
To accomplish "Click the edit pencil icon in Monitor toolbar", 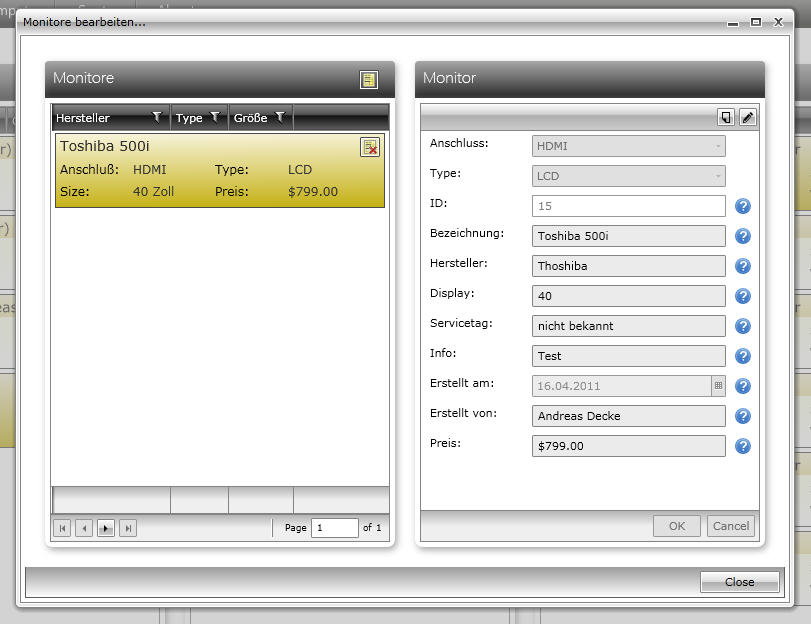I will click(x=747, y=117).
